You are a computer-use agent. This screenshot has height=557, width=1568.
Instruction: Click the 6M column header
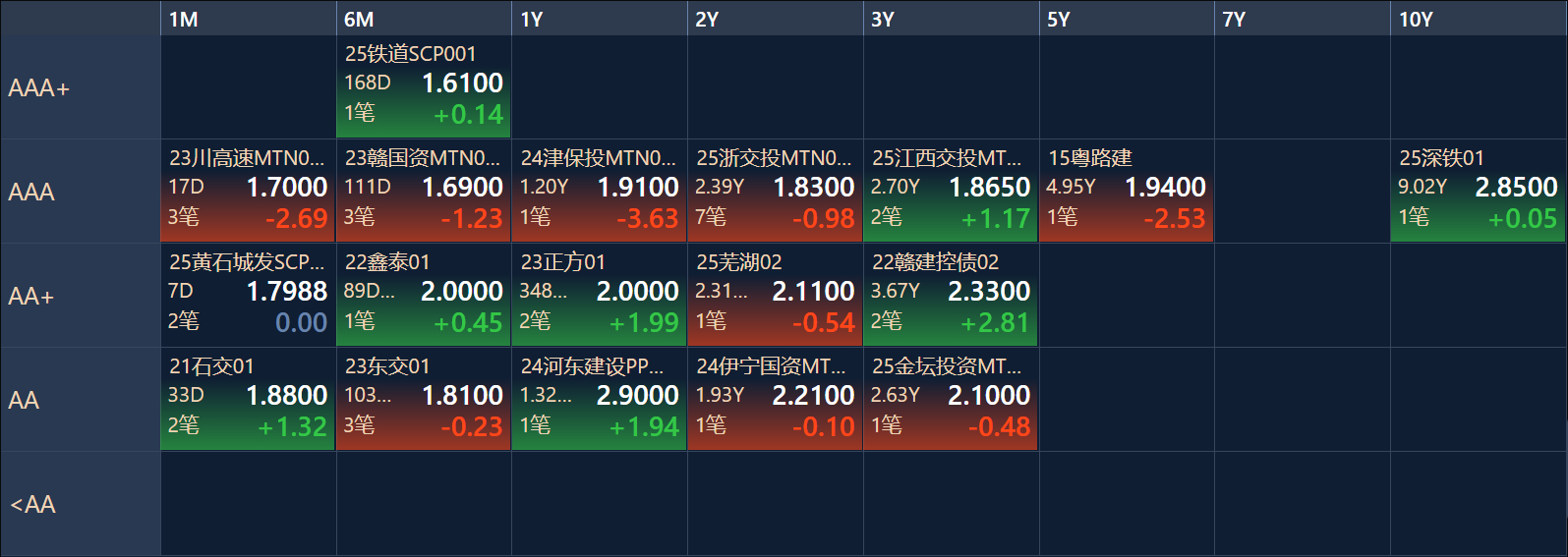(424, 19)
